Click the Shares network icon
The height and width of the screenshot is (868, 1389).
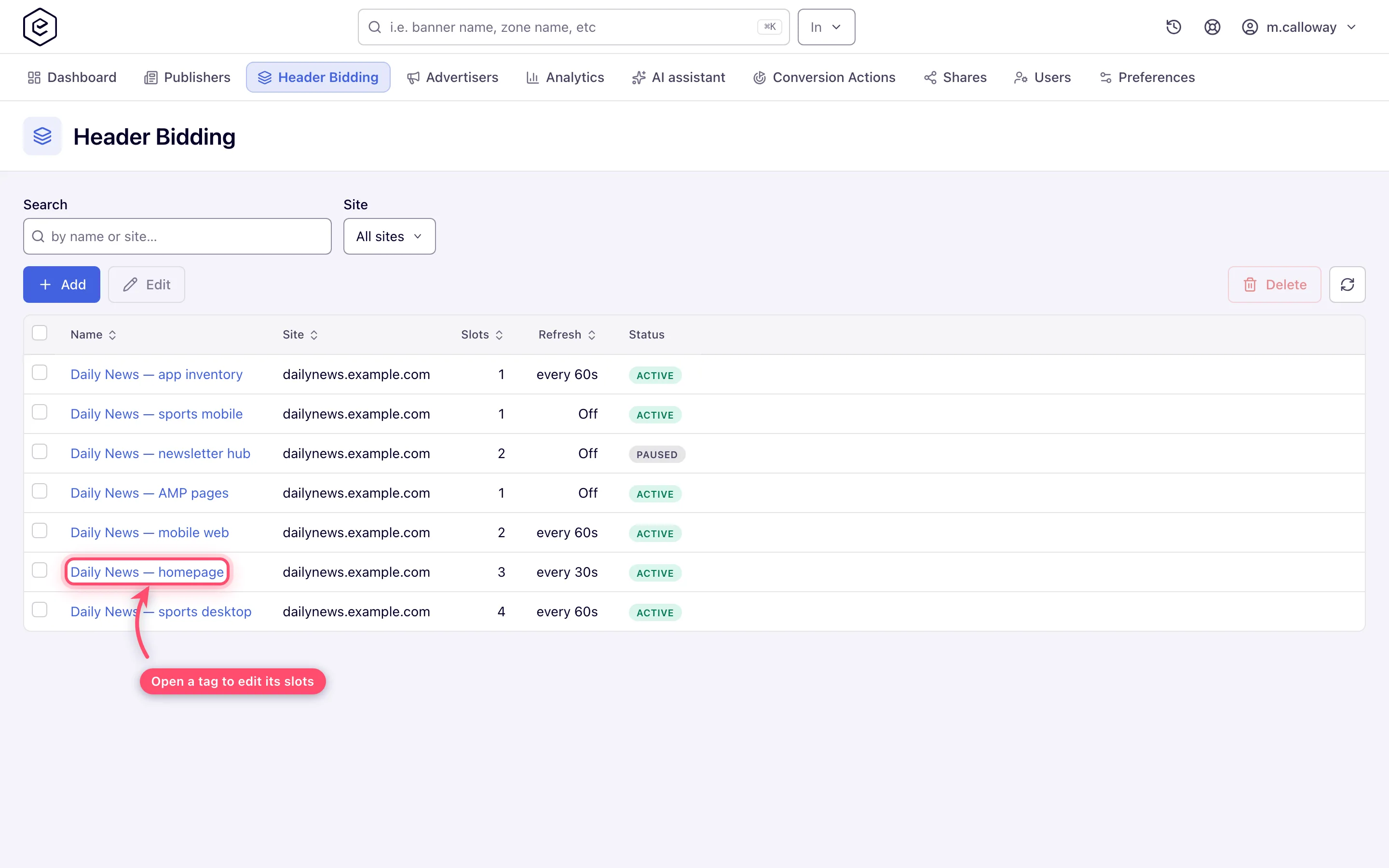coord(930,78)
